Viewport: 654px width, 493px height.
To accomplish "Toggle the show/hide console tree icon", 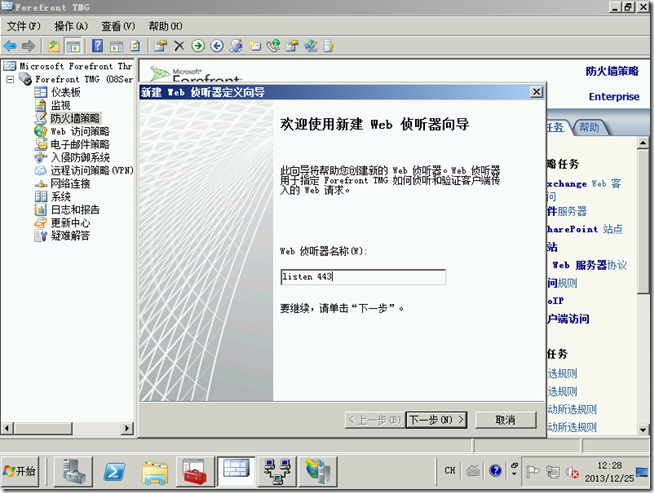I will [x=73, y=46].
